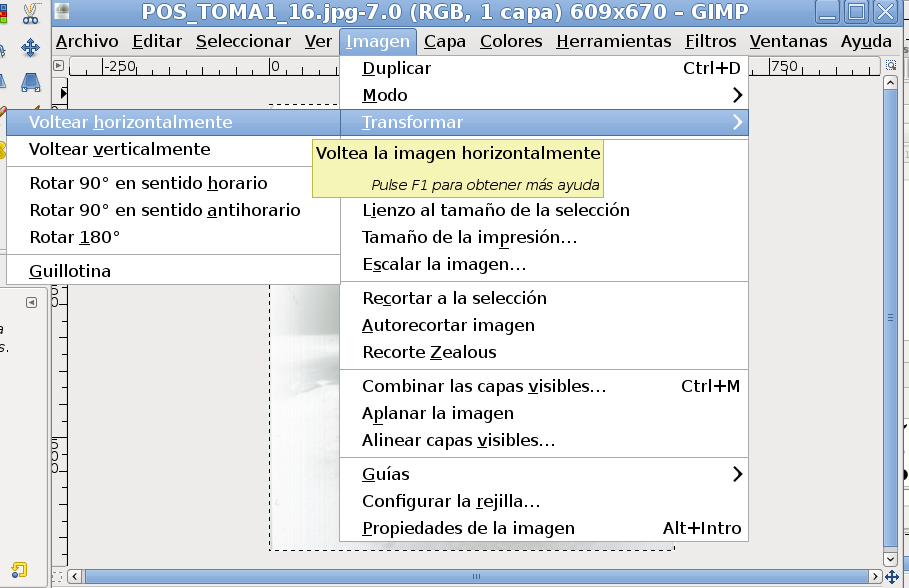Choose Guillotina from Transformar submenu
This screenshot has width=909, height=588.
click(173, 271)
